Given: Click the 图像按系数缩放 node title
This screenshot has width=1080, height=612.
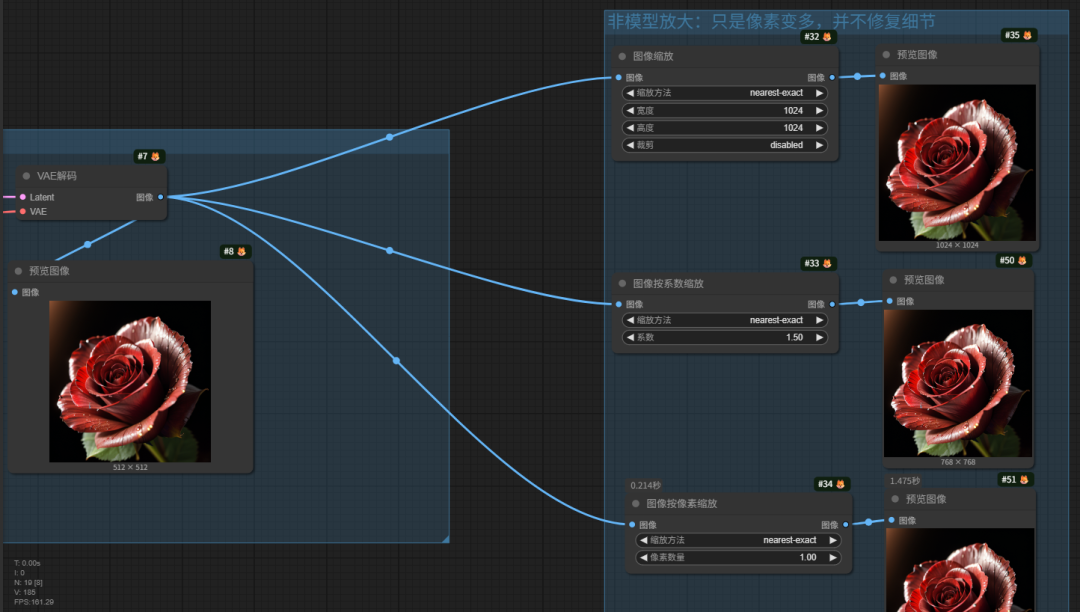Looking at the screenshot, I should 668,284.
